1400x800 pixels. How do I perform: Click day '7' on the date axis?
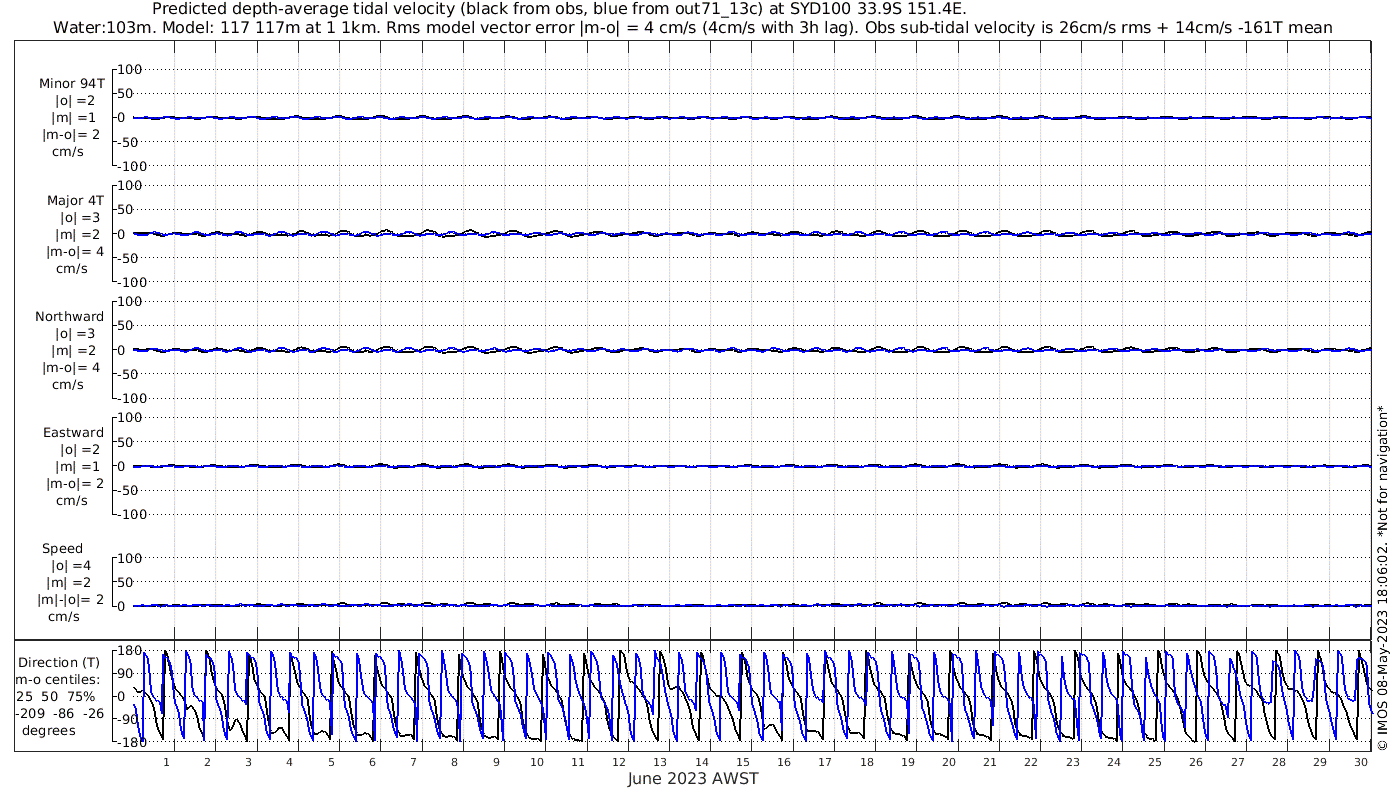413,762
